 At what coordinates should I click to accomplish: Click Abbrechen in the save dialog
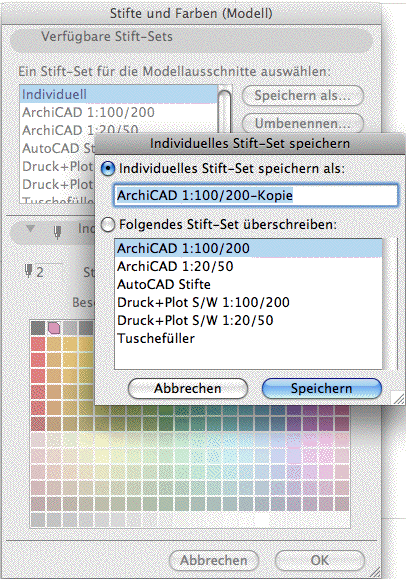tap(188, 388)
